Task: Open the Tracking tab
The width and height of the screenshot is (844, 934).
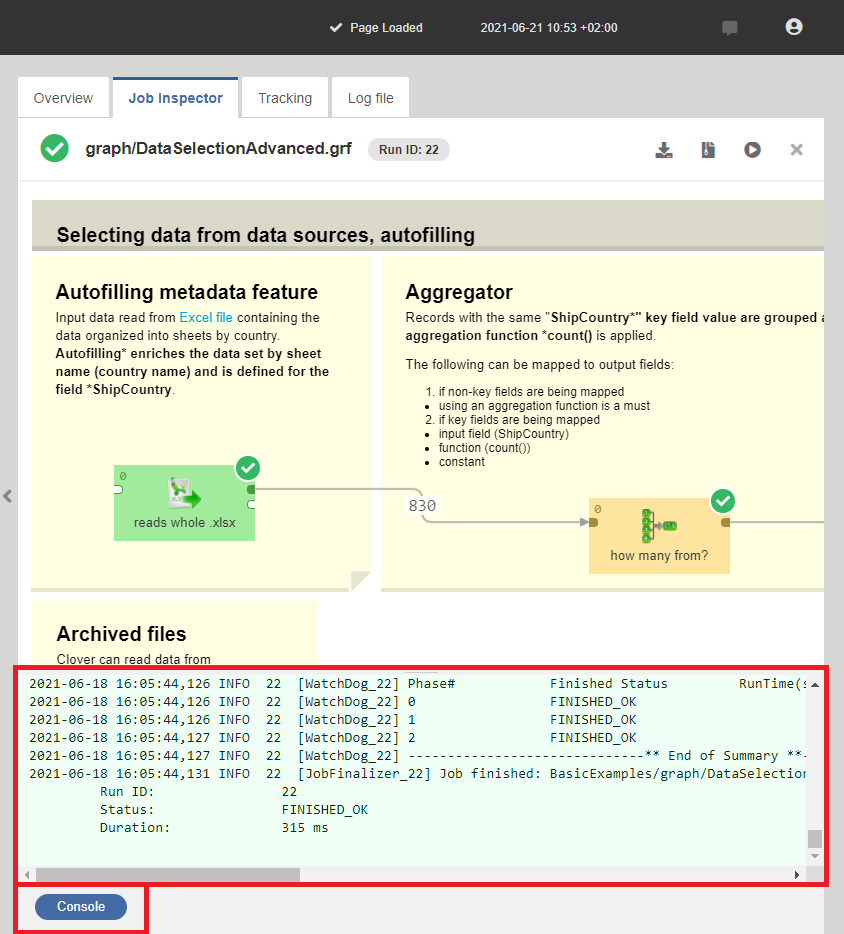Action: [285, 98]
